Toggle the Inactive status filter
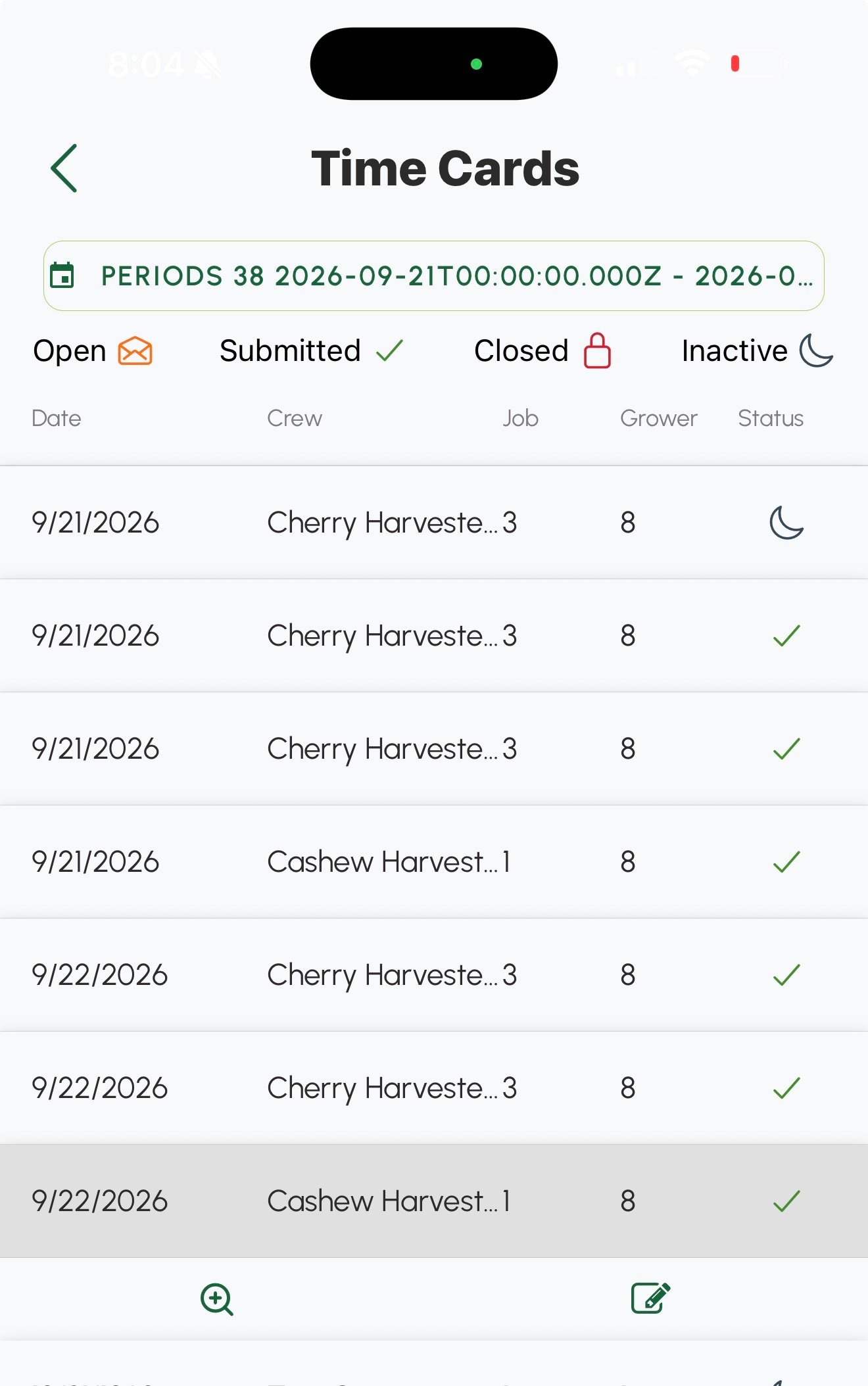 (758, 350)
